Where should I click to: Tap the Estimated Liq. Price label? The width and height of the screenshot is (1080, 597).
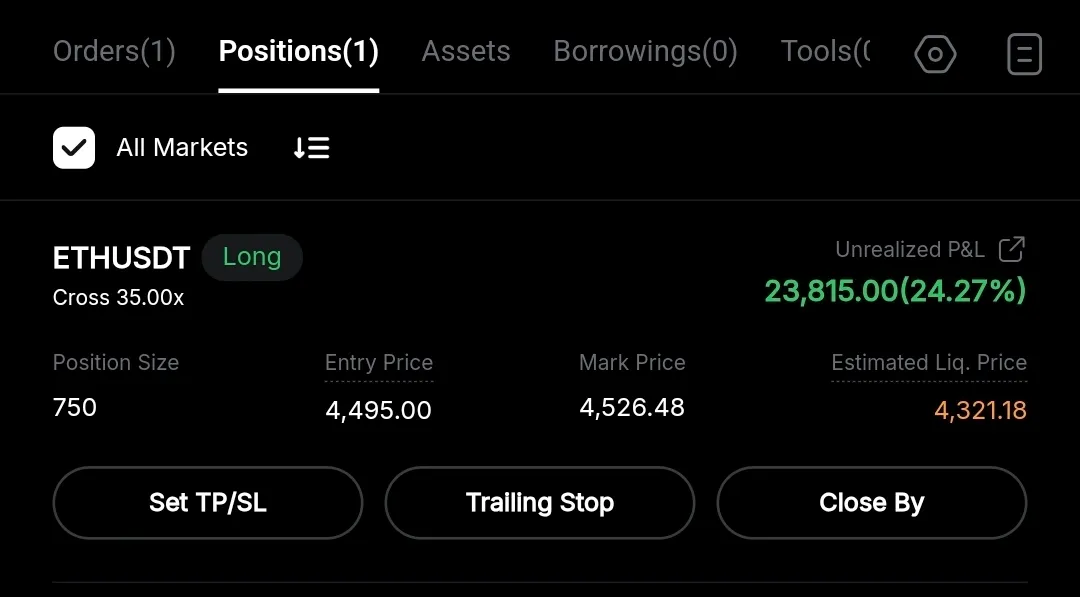click(929, 363)
